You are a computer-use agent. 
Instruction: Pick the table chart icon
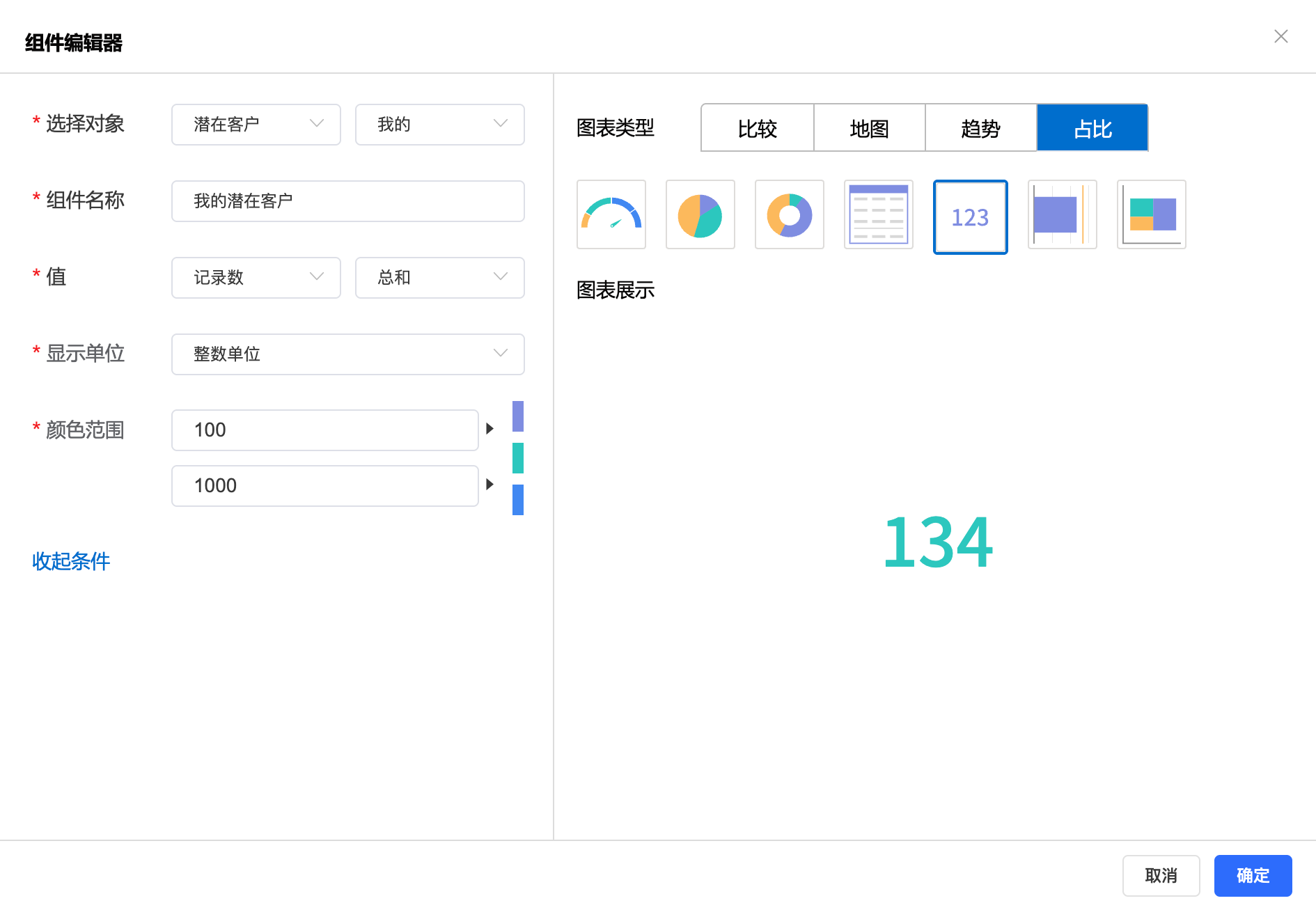click(878, 214)
